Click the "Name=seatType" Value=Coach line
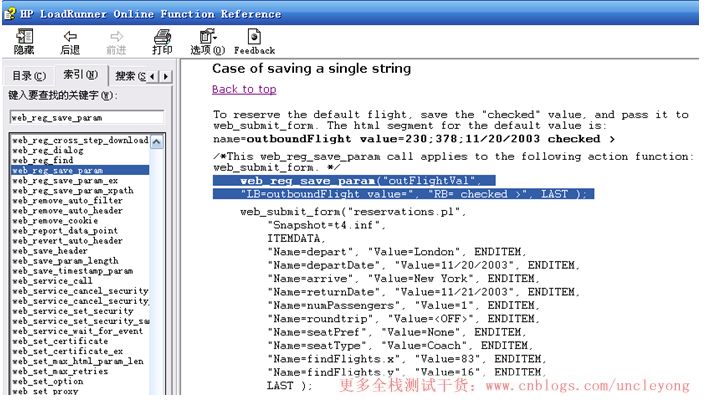 point(400,345)
